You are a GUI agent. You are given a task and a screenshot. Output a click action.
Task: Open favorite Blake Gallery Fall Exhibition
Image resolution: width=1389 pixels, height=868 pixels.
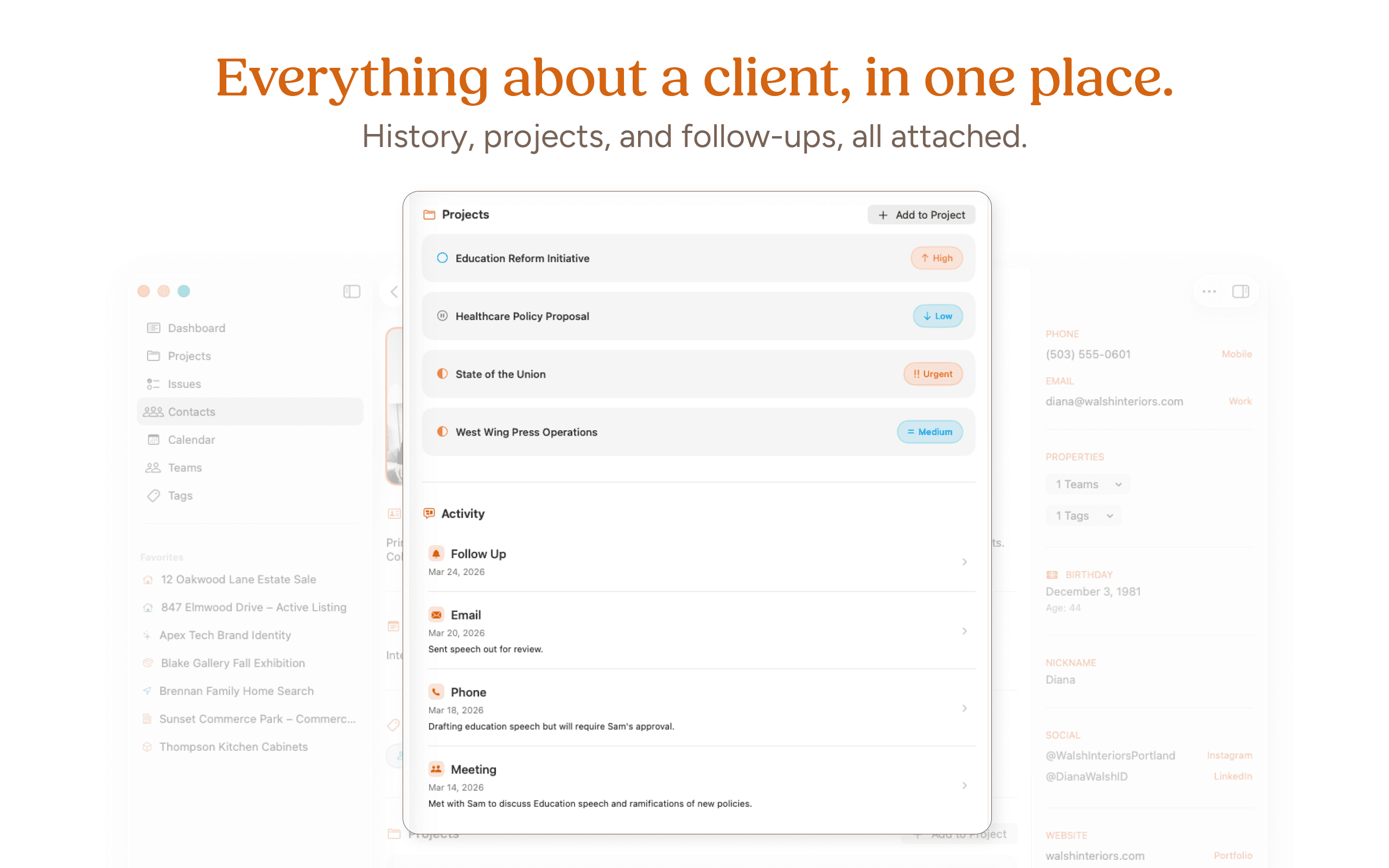pos(232,663)
